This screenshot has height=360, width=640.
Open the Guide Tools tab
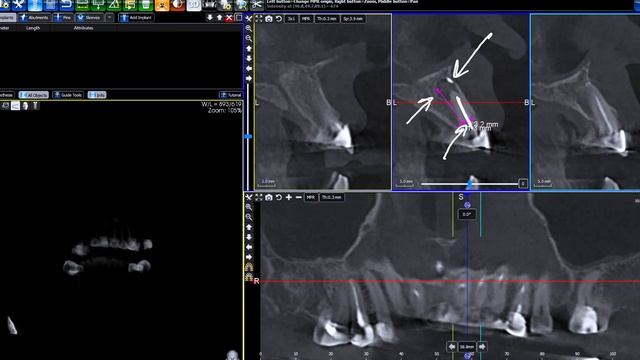[x=68, y=95]
